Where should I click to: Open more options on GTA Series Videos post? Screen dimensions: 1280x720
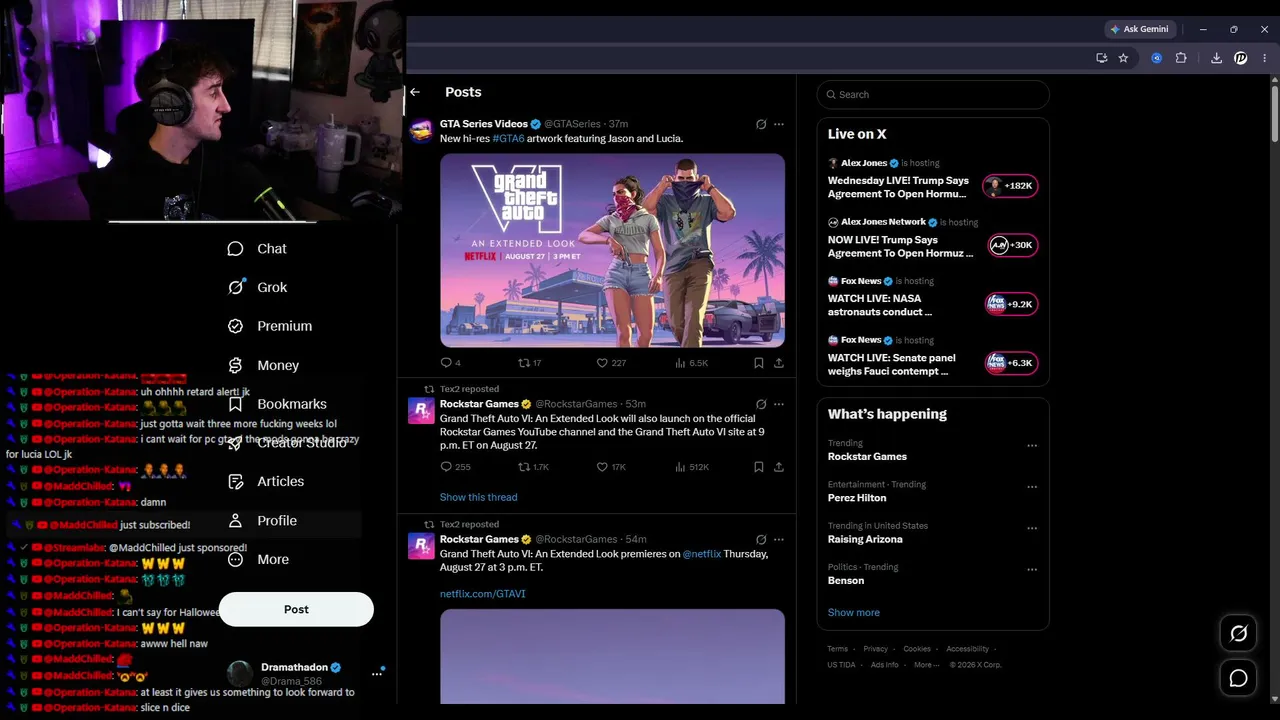[x=779, y=124]
